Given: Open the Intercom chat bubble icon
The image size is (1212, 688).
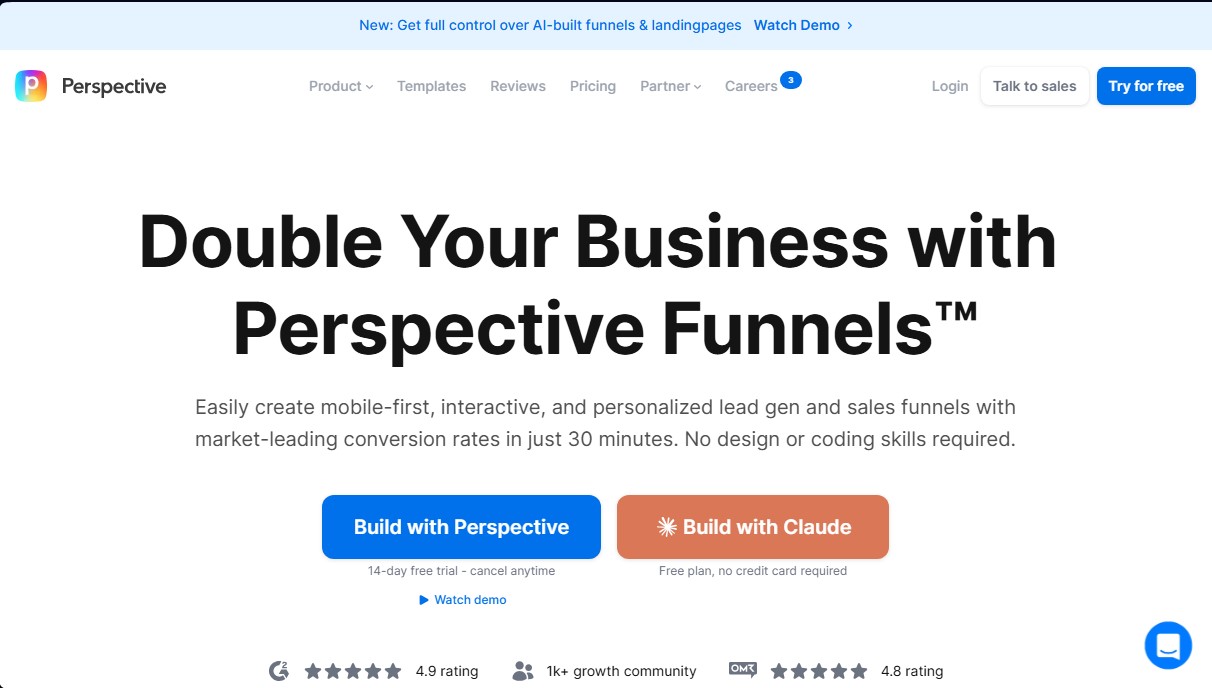Looking at the screenshot, I should click(1168, 645).
